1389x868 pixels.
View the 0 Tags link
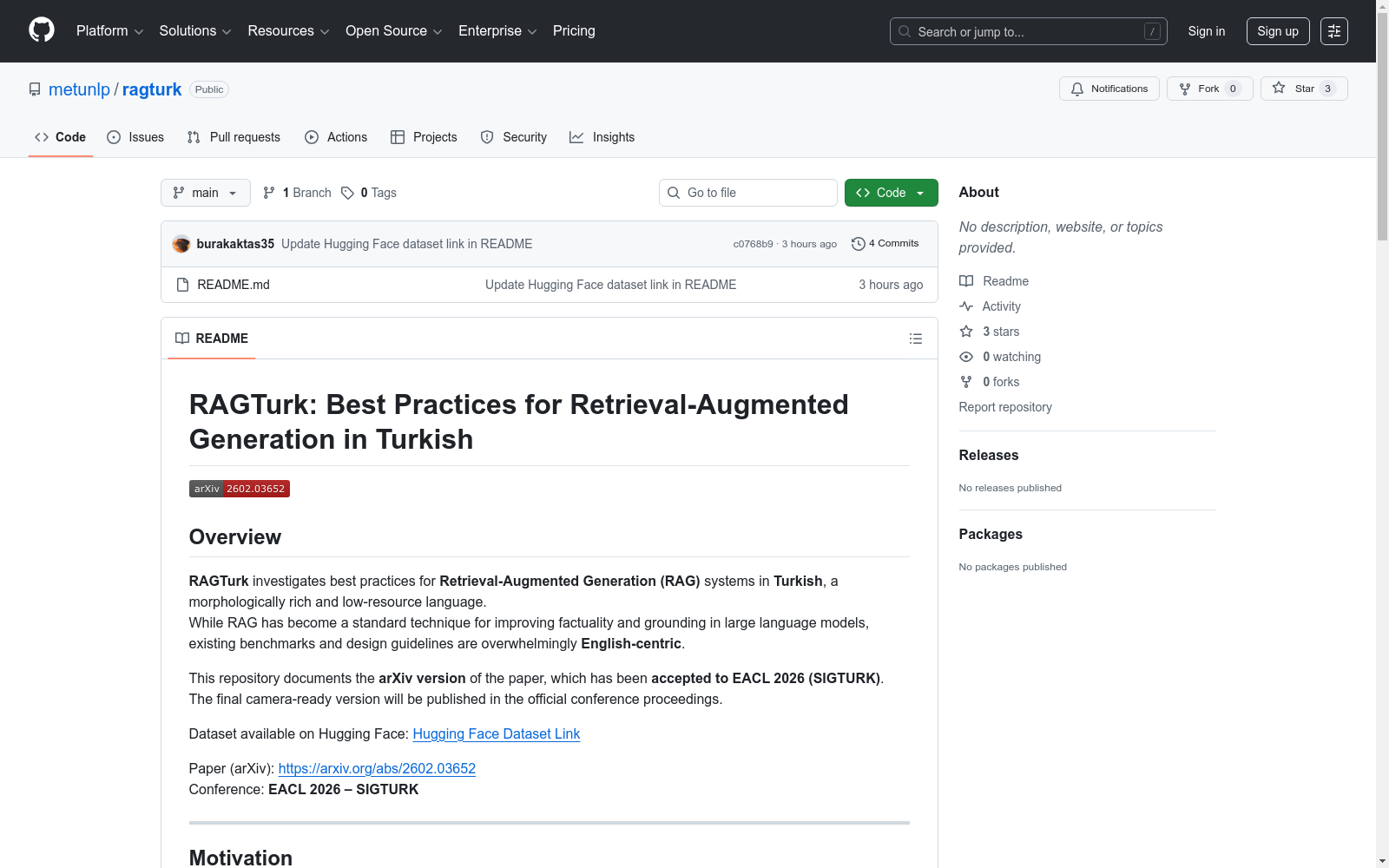[x=369, y=193]
